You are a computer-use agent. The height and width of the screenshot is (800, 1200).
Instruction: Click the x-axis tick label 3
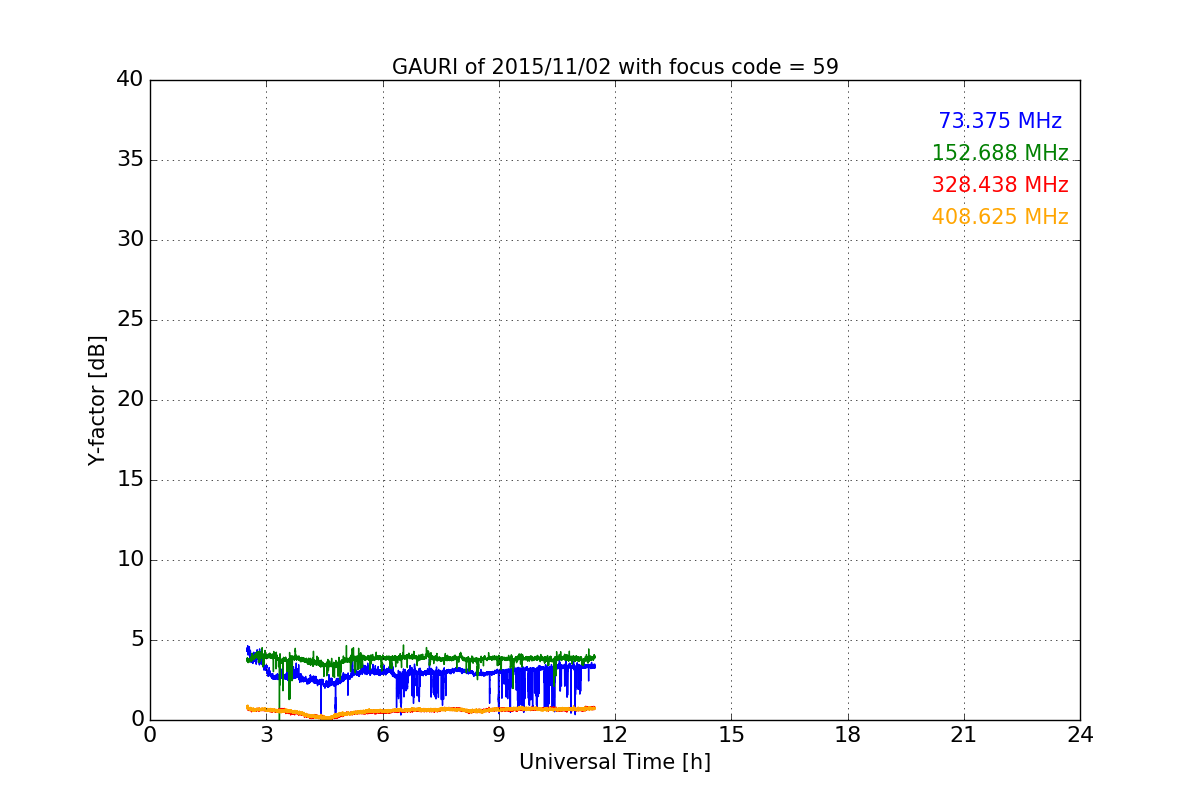(266, 734)
